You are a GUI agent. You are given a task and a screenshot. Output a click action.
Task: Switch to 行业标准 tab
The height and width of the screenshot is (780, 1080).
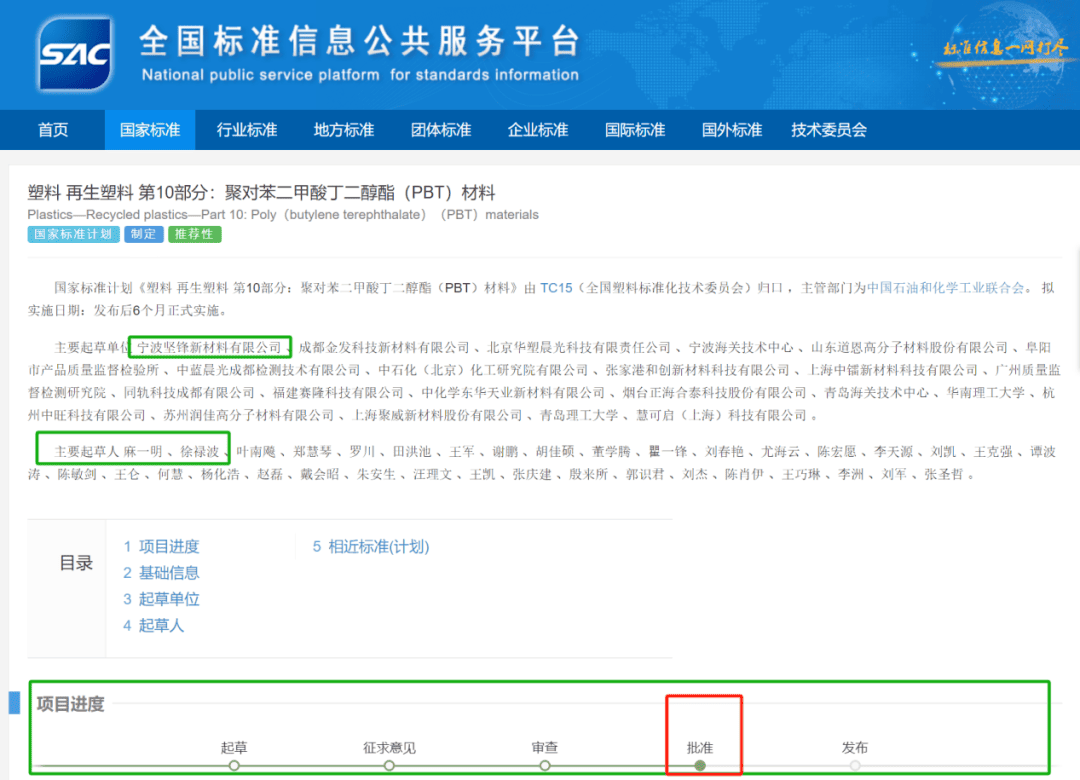coord(247,130)
